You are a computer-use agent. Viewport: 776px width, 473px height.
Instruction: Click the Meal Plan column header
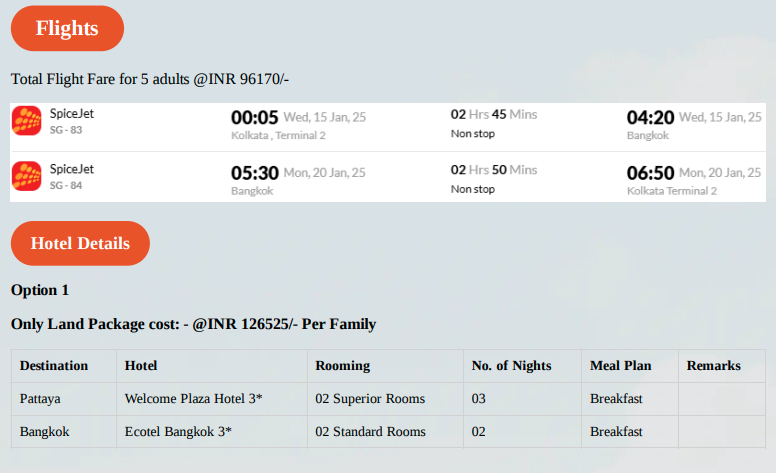tap(621, 366)
